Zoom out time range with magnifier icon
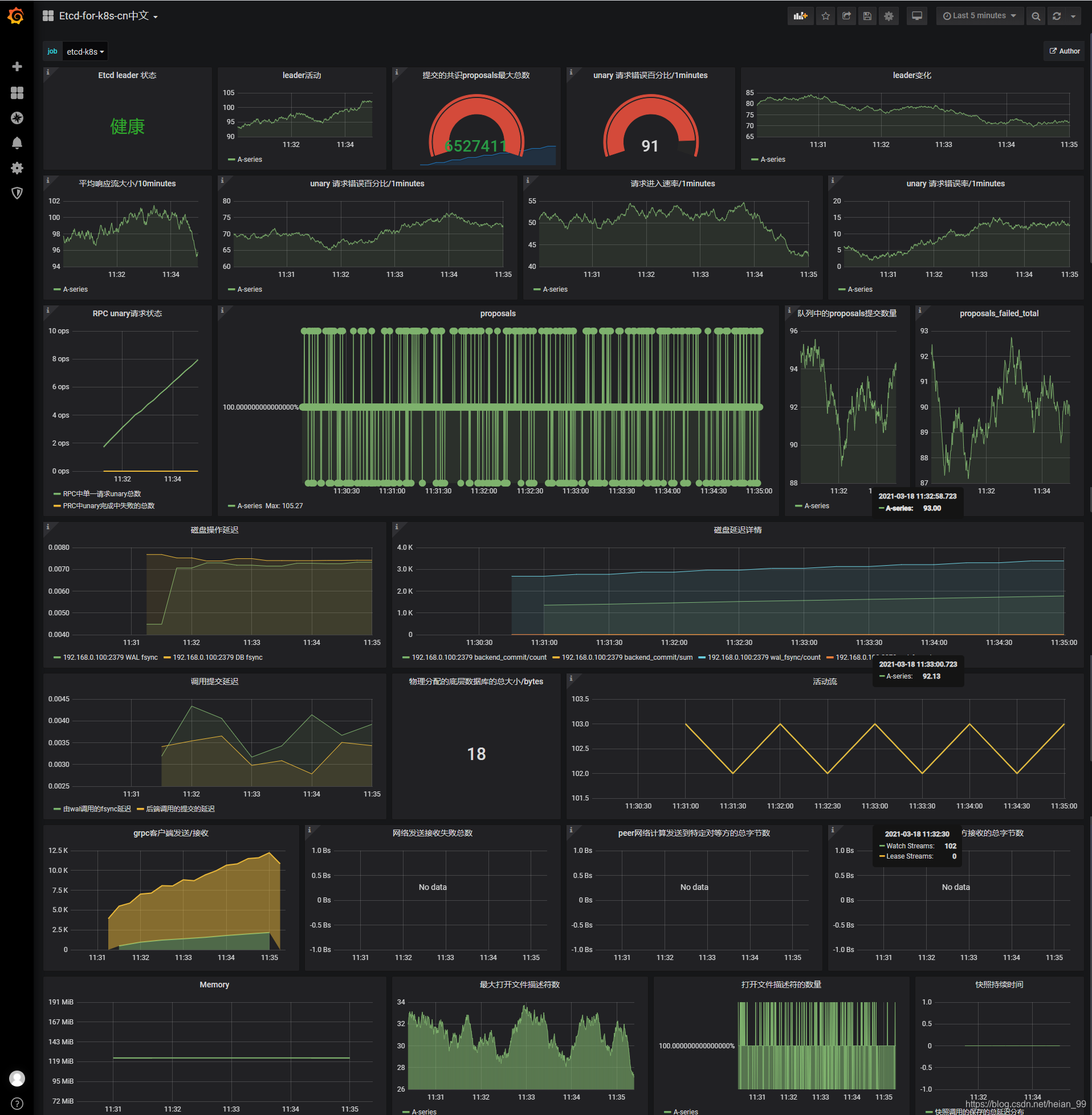Image resolution: width=1092 pixels, height=1115 pixels. click(x=1035, y=16)
